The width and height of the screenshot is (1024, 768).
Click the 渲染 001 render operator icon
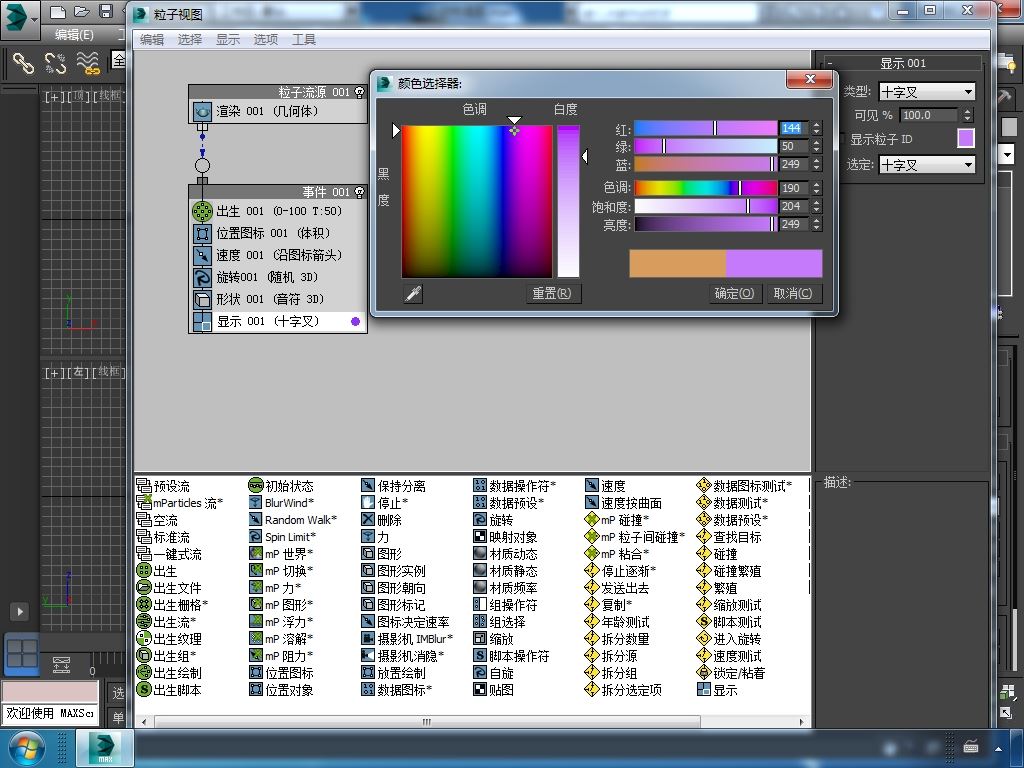(x=202, y=112)
